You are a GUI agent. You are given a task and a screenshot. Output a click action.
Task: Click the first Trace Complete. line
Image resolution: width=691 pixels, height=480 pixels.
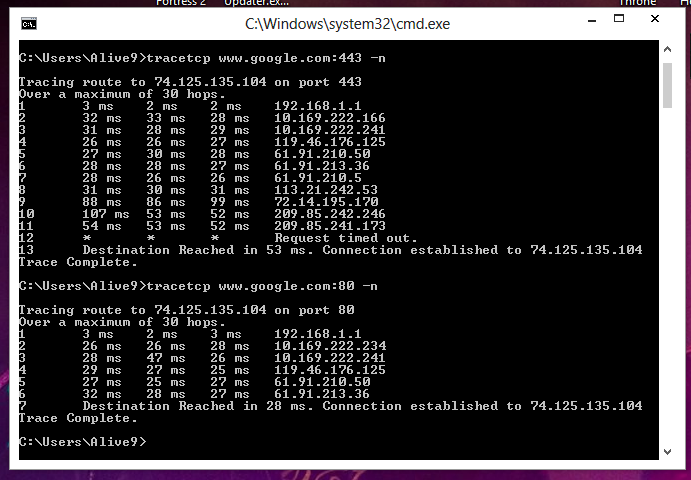[x=78, y=262]
